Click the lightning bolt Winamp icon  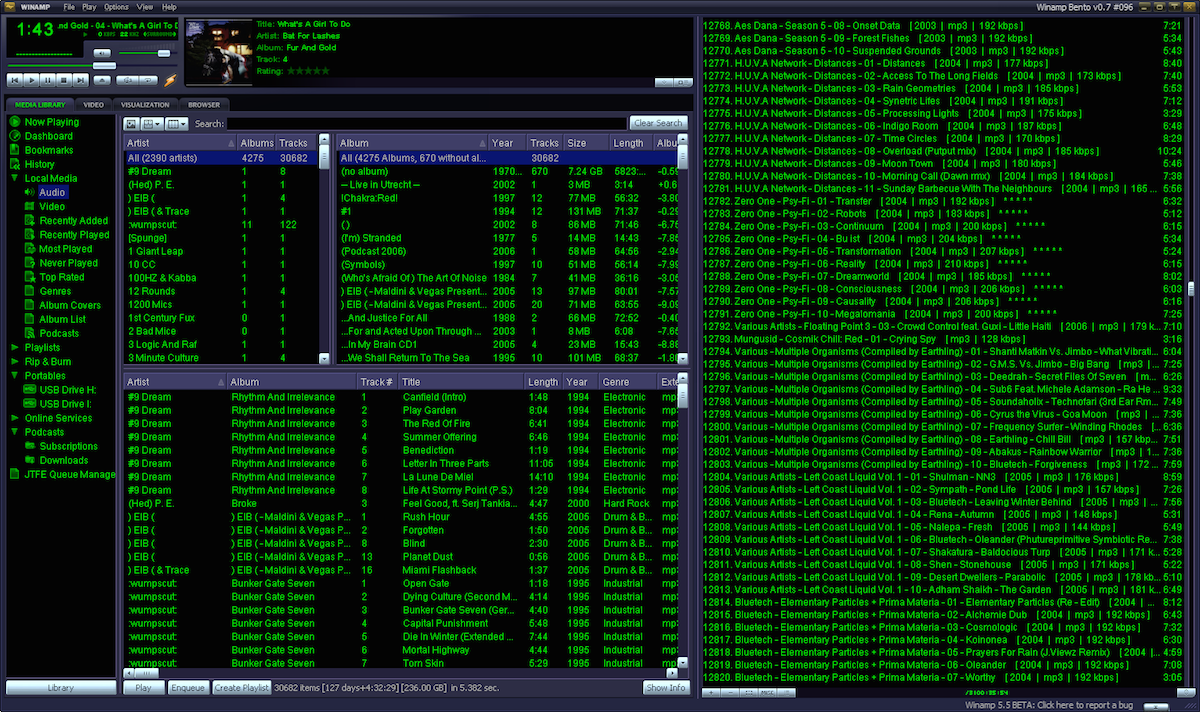pos(170,80)
